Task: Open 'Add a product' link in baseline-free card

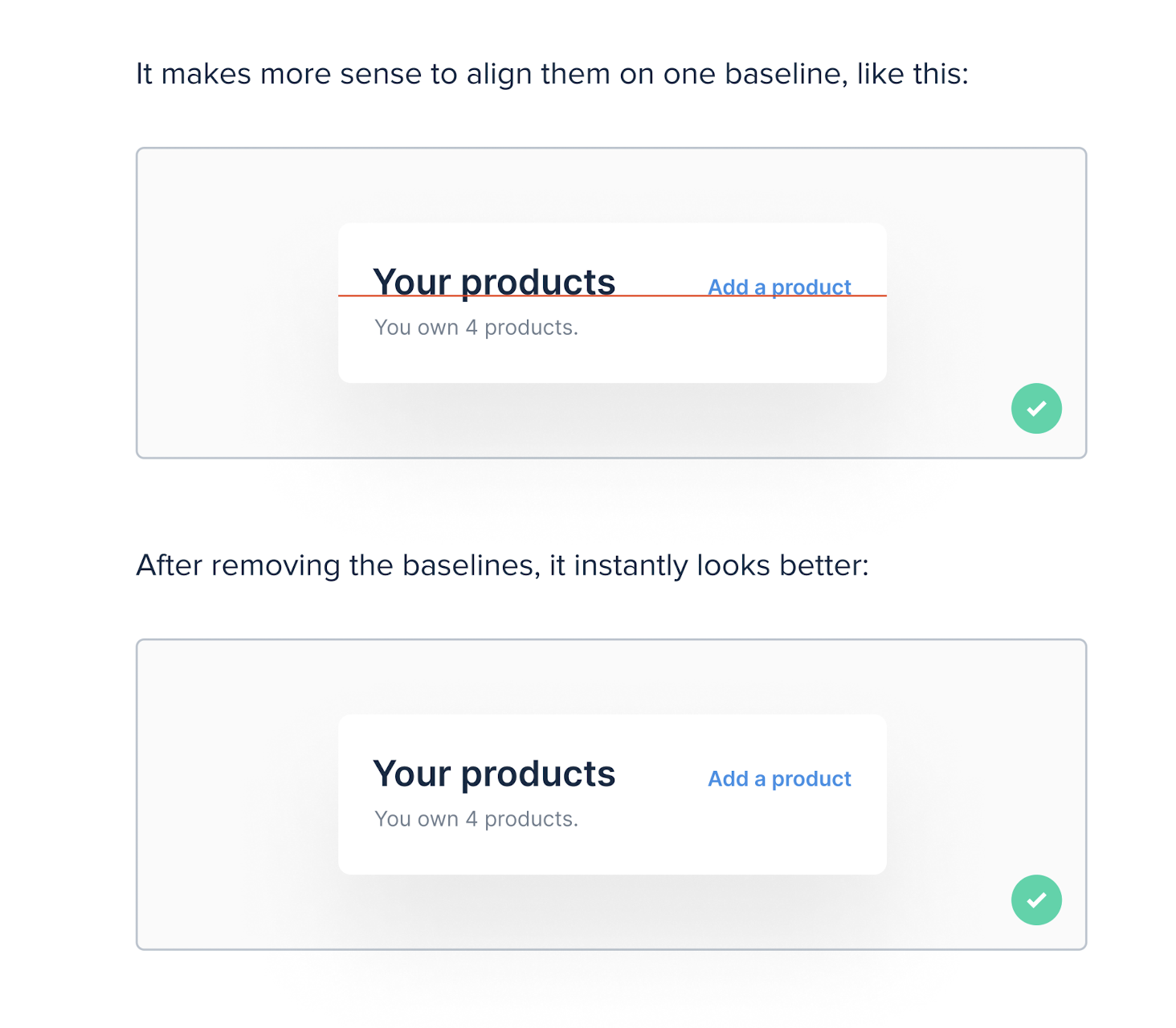Action: [779, 779]
